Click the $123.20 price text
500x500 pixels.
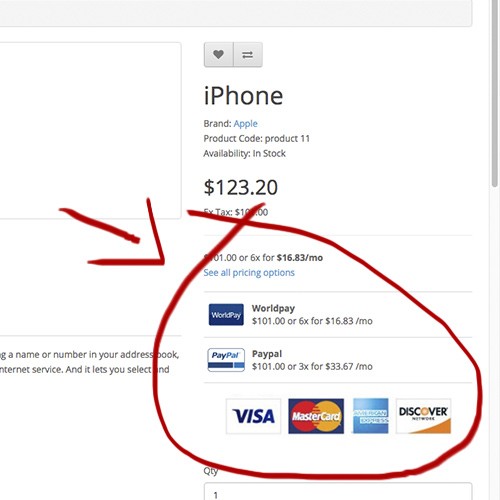[x=241, y=187]
